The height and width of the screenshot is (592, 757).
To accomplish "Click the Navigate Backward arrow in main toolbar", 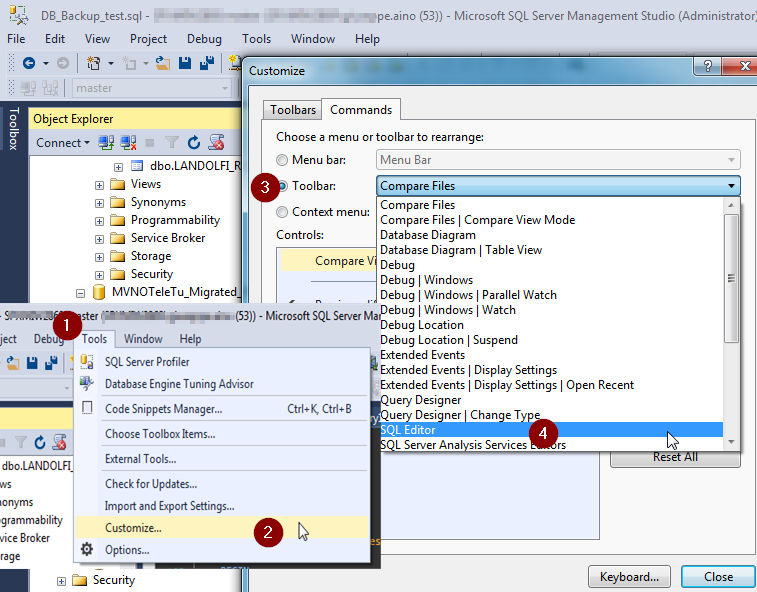I will coord(29,63).
